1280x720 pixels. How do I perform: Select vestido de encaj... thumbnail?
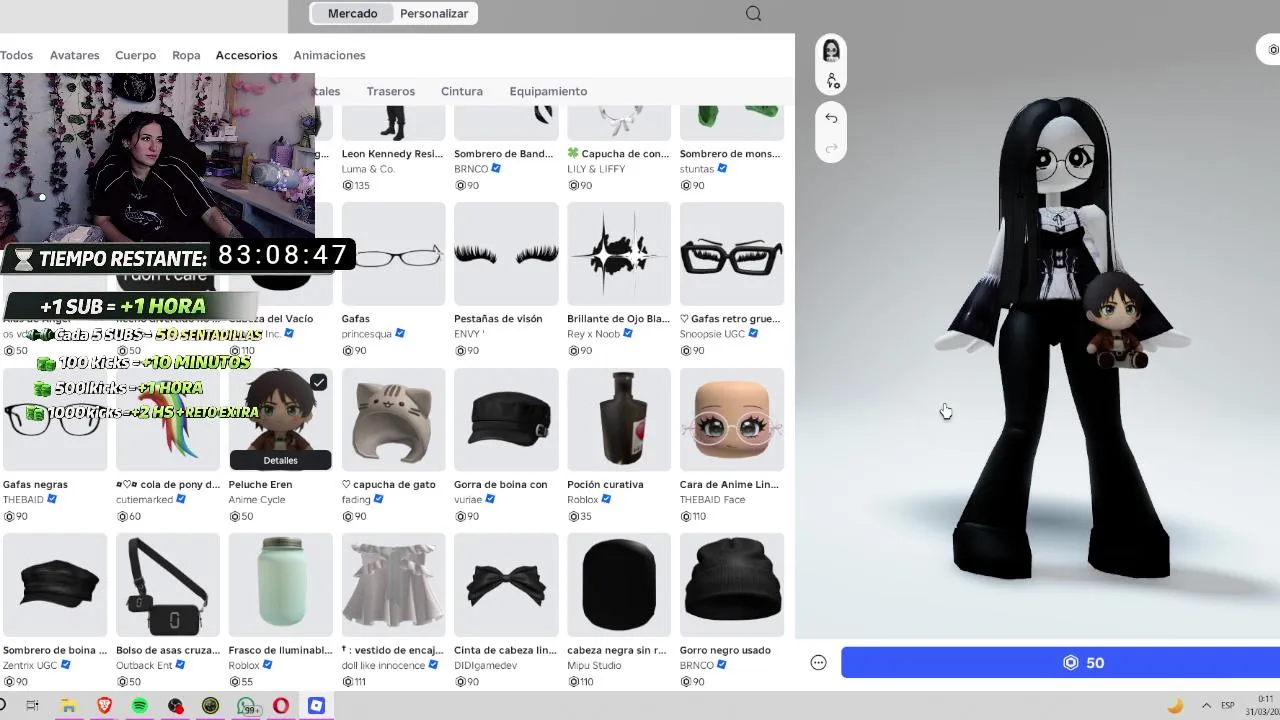click(393, 585)
